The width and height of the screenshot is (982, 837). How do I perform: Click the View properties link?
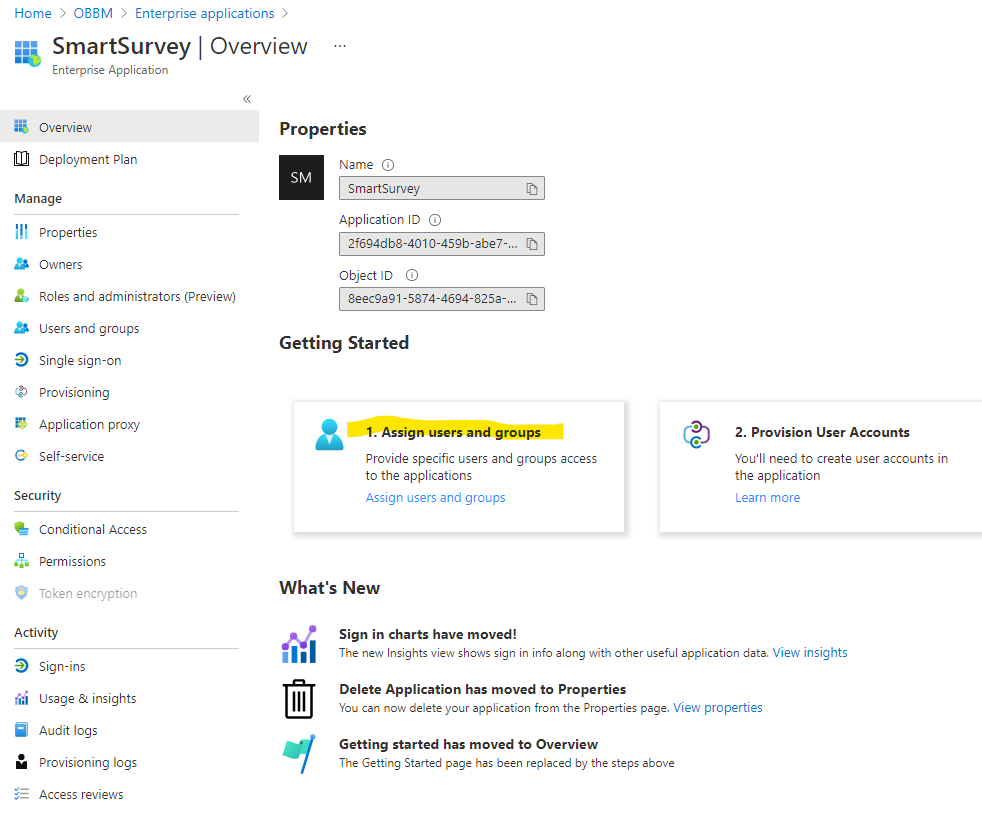click(718, 708)
